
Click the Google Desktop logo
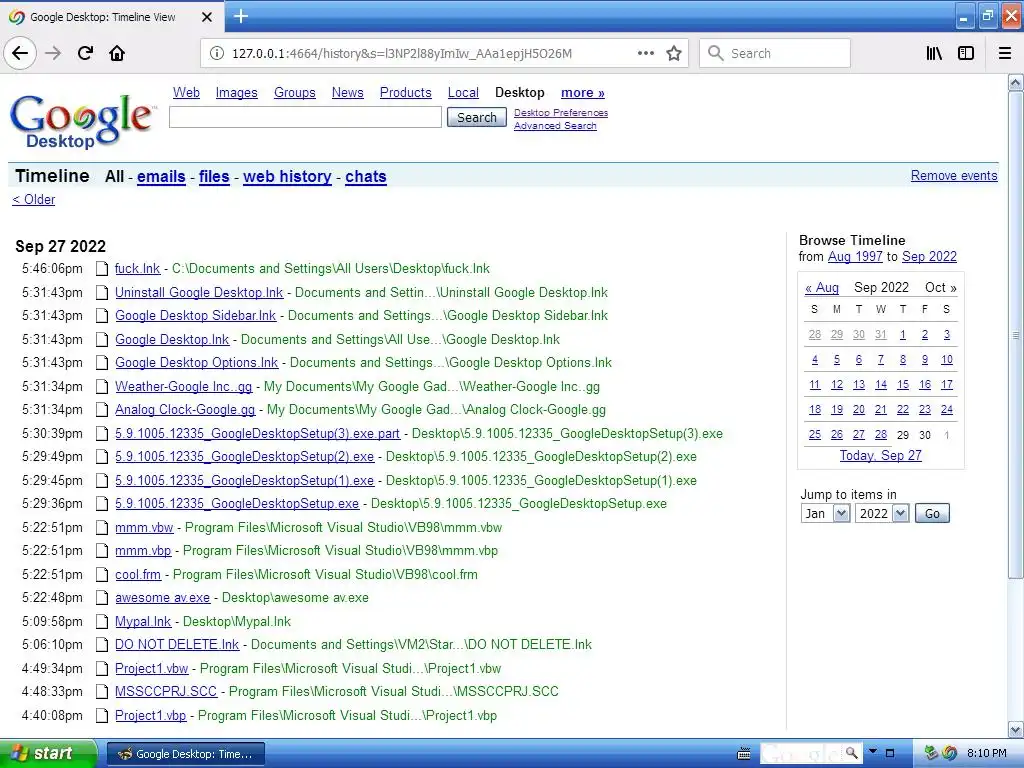tap(83, 121)
